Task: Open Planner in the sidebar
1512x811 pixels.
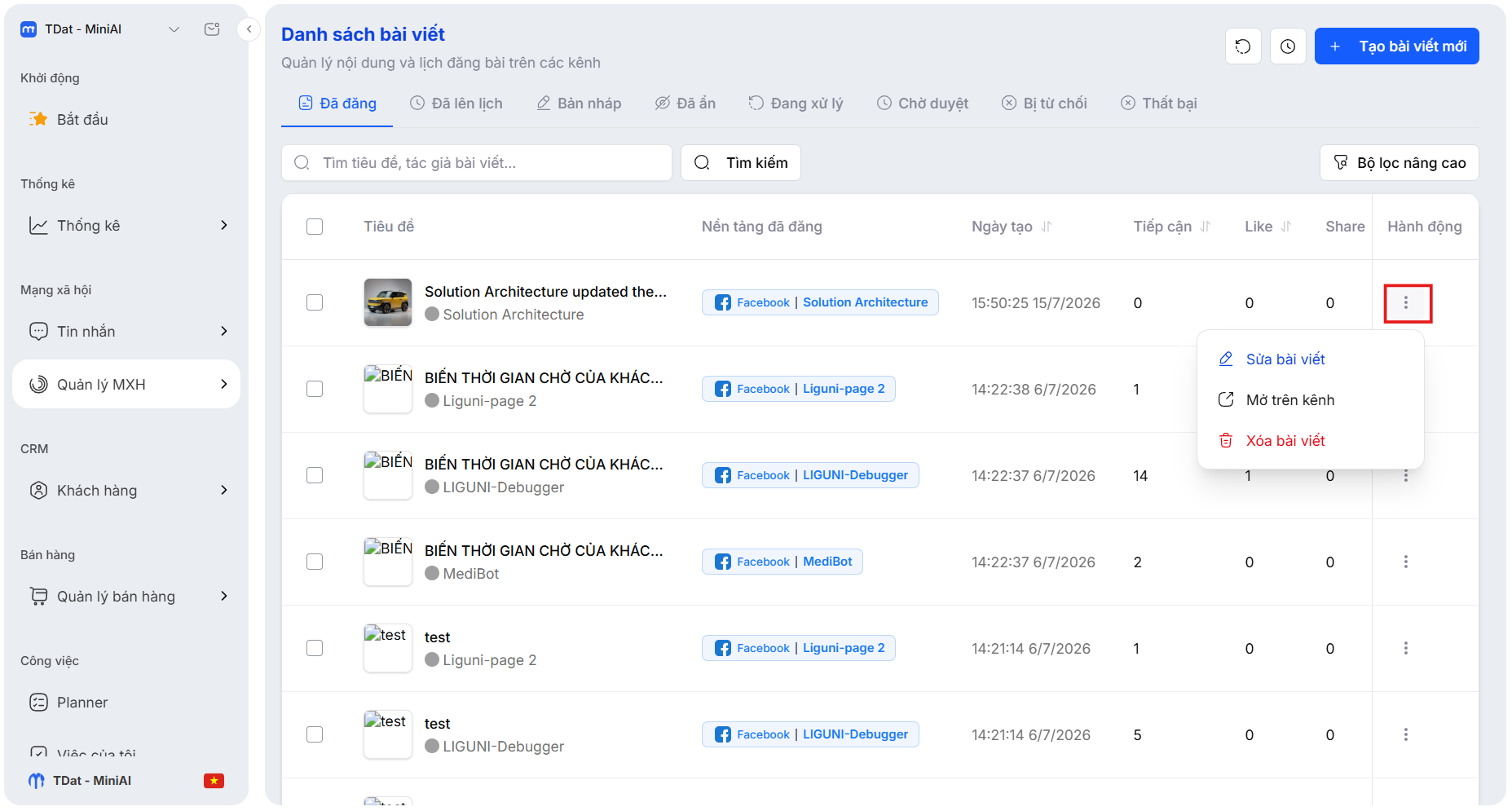Action: point(126,703)
